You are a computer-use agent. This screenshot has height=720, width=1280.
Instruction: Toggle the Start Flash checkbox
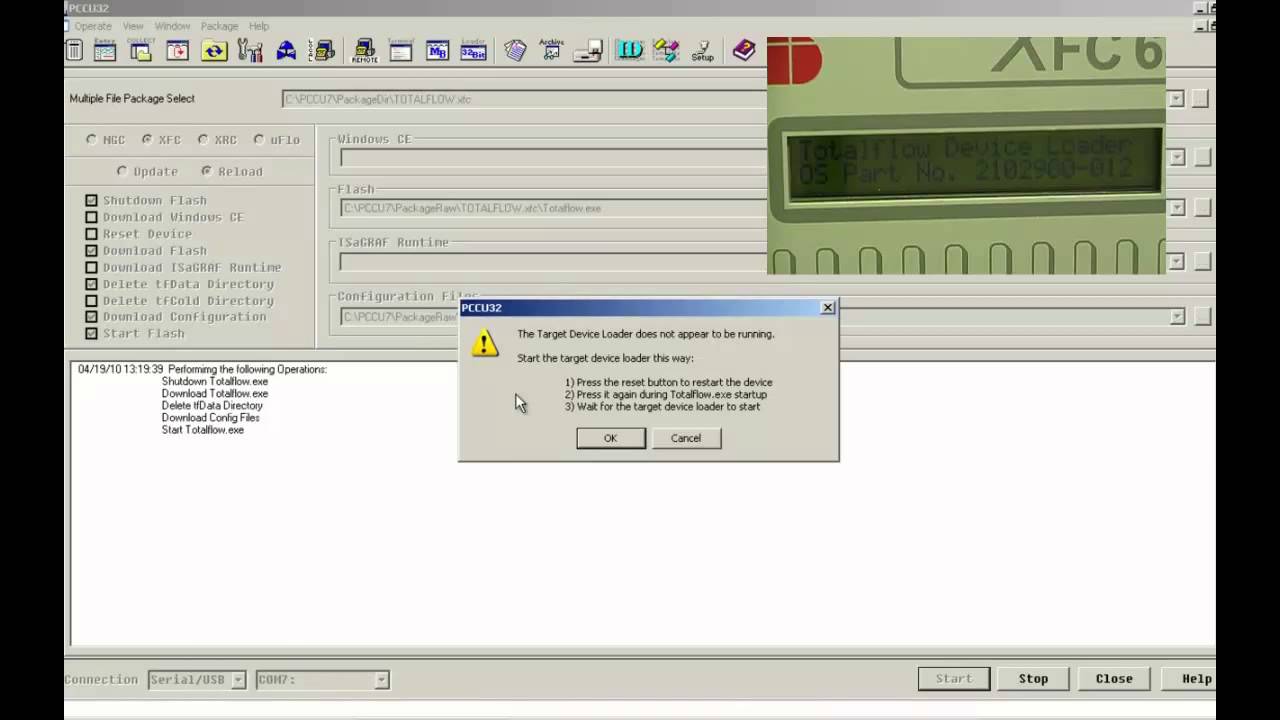[x=92, y=333]
